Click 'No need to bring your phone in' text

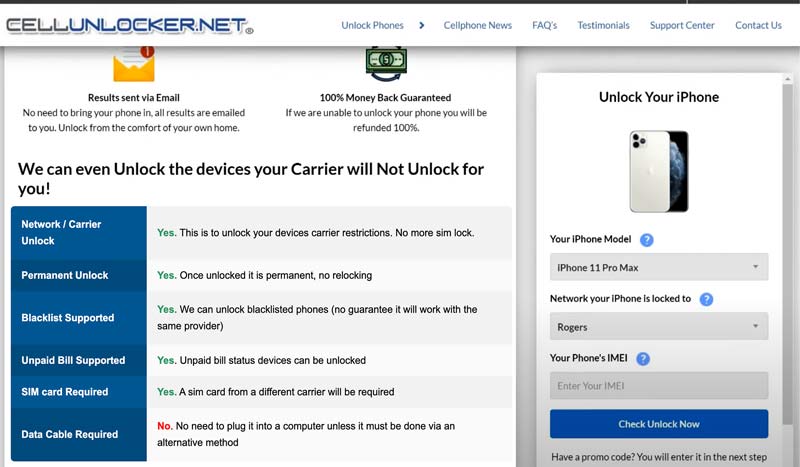(134, 120)
